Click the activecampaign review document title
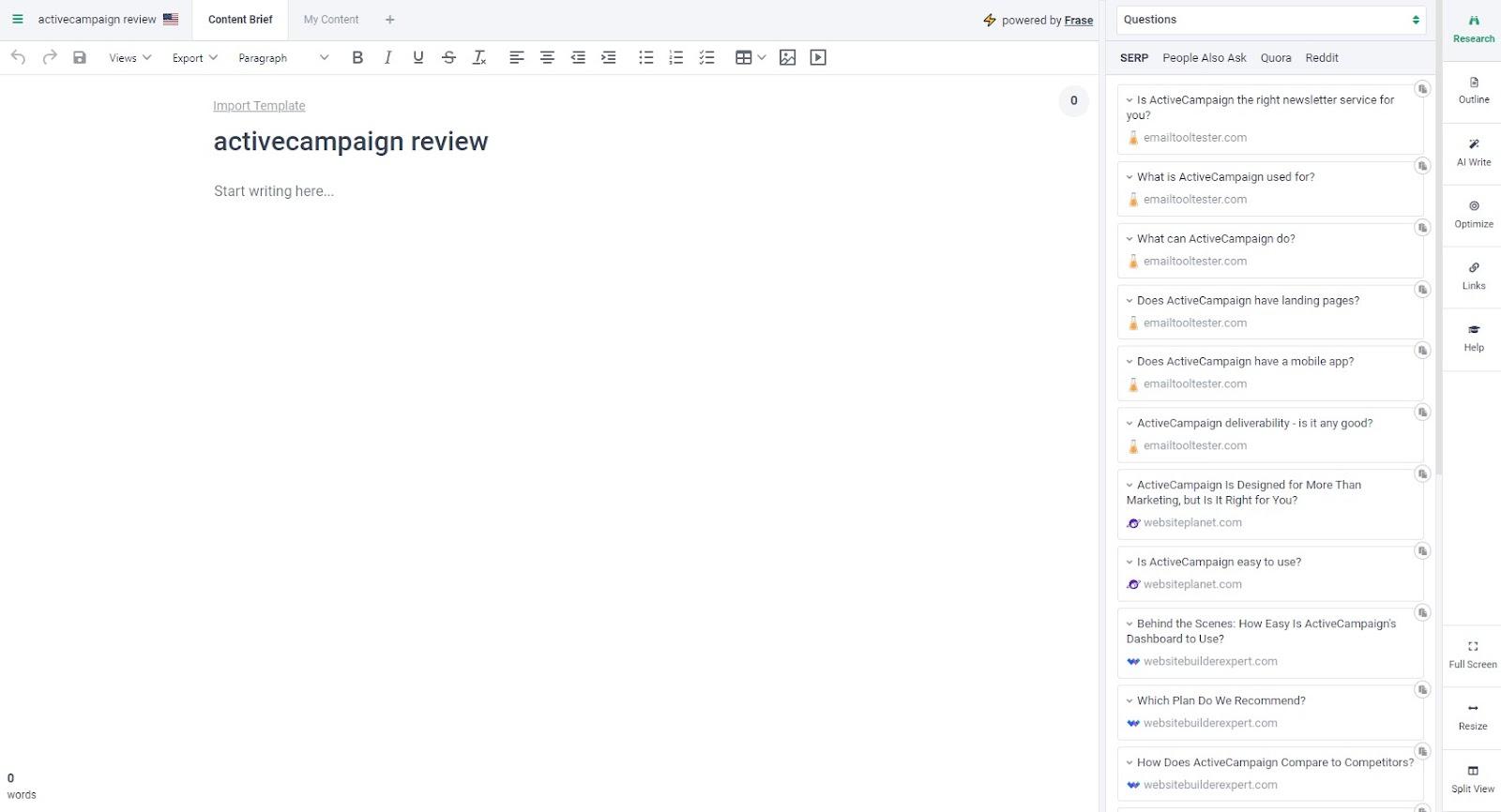 97,19
